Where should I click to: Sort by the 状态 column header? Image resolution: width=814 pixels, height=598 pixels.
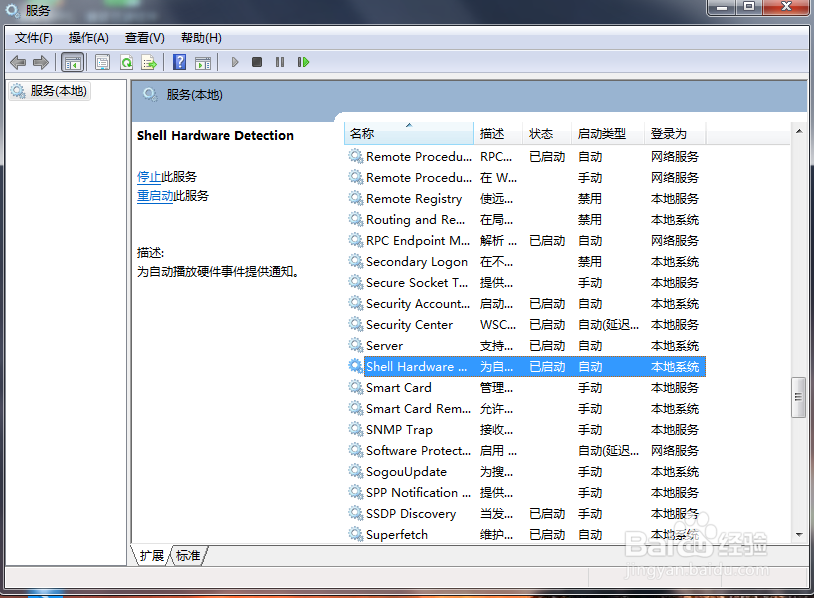pos(546,134)
